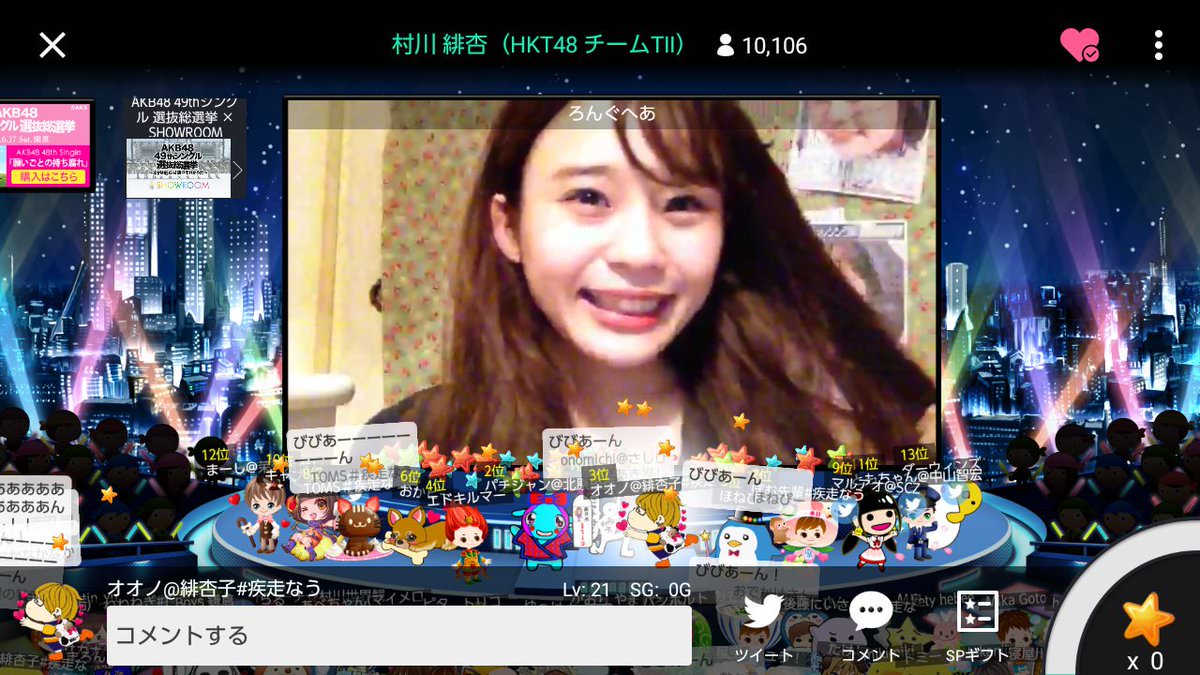
Task: Tap the pink heart follow icon
Action: (x=1079, y=44)
